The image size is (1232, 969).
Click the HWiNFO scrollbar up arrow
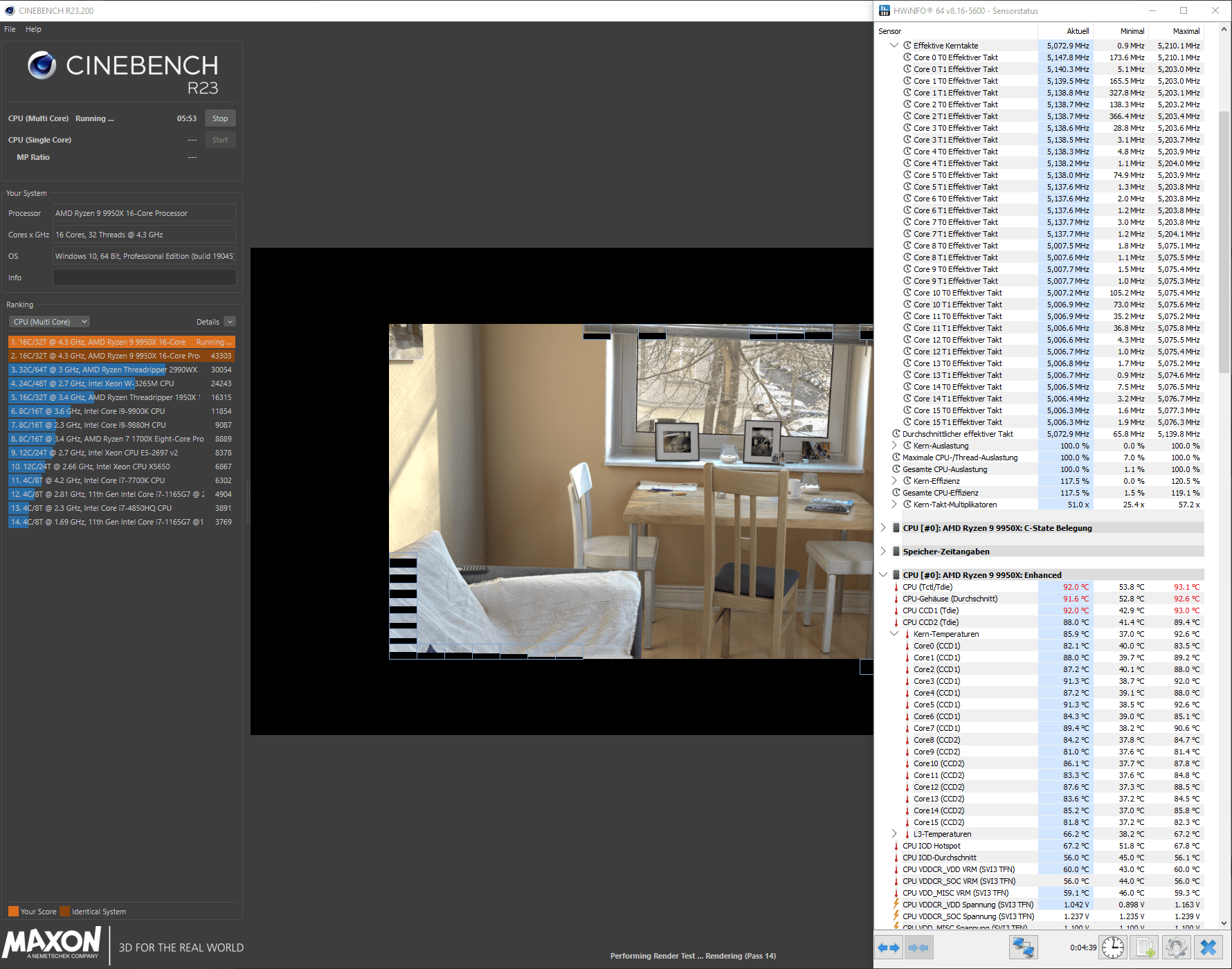(x=1224, y=30)
